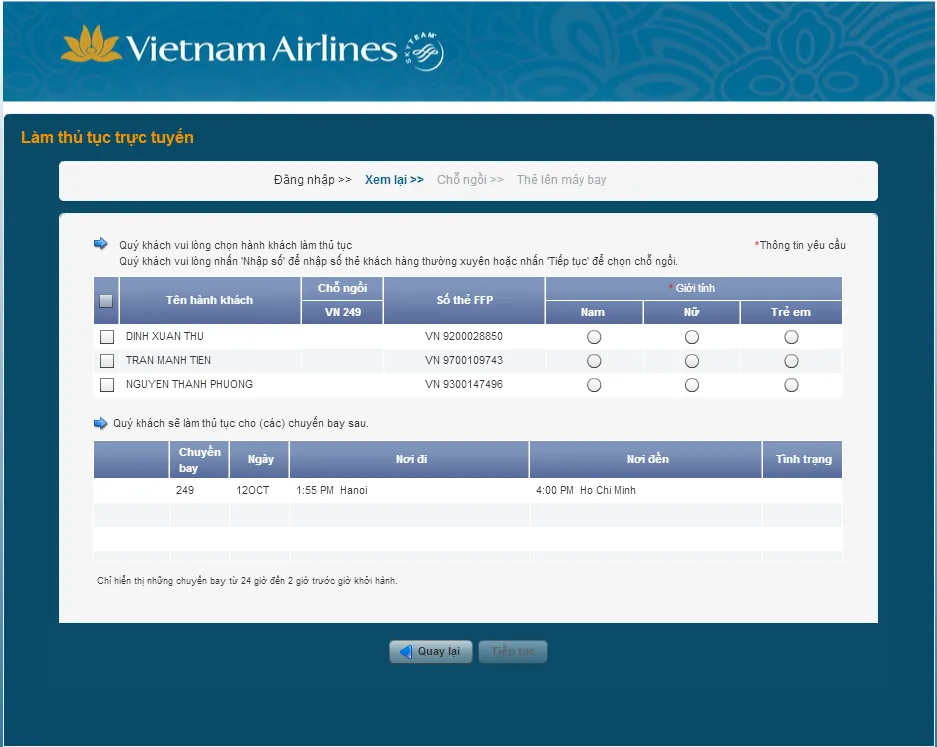Screen dimensions: 937x747
Task: Click the Tình trạng column header
Action: click(x=803, y=460)
